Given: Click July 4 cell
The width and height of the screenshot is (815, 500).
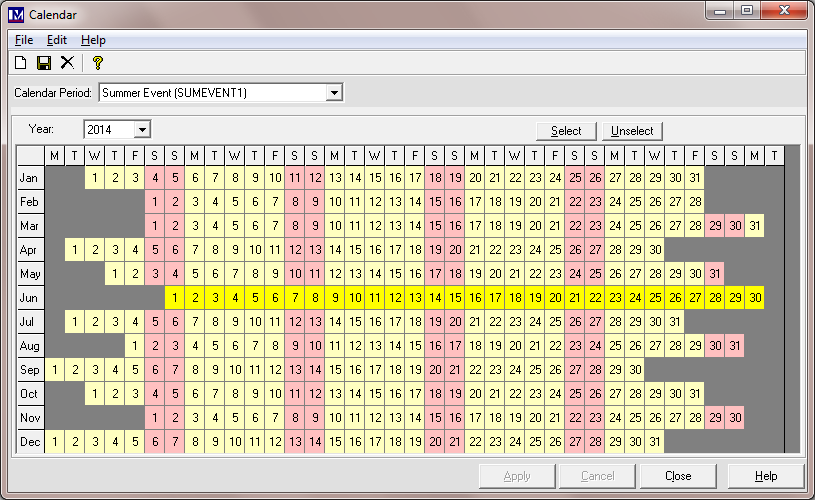Looking at the screenshot, I should tap(135, 322).
